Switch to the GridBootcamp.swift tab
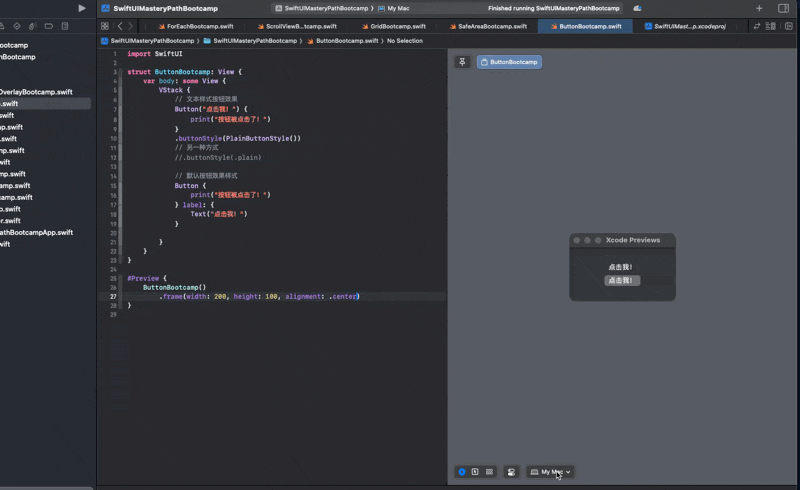Screen dimensions: 800x490 pos(397,26)
